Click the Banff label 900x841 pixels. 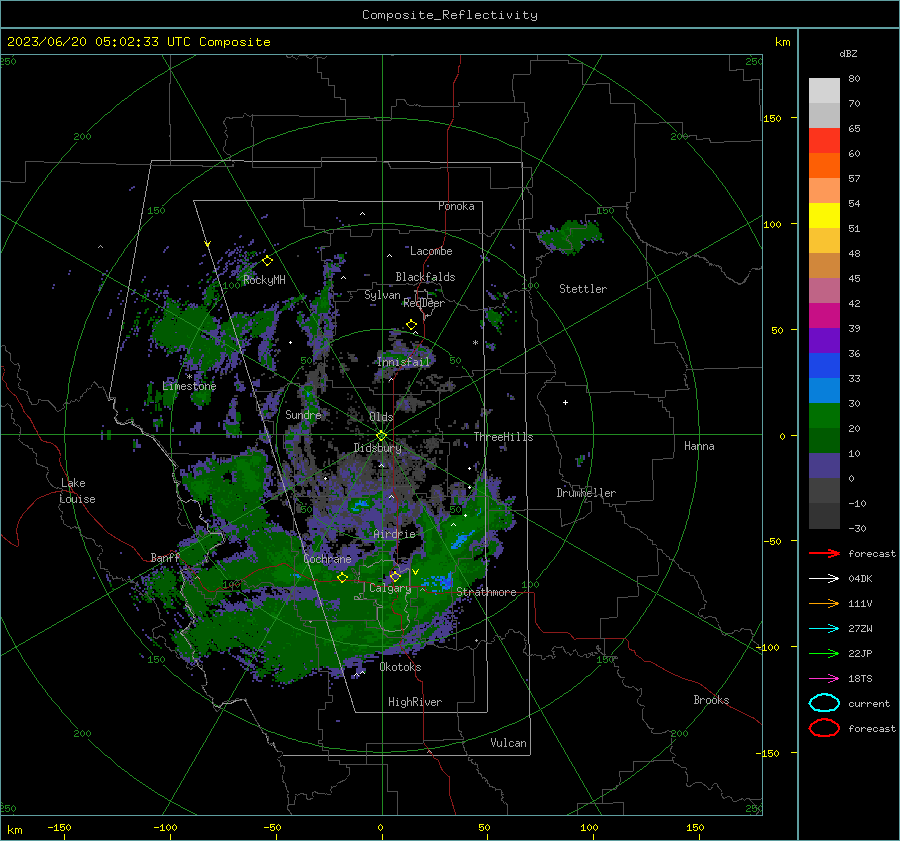(x=165, y=558)
